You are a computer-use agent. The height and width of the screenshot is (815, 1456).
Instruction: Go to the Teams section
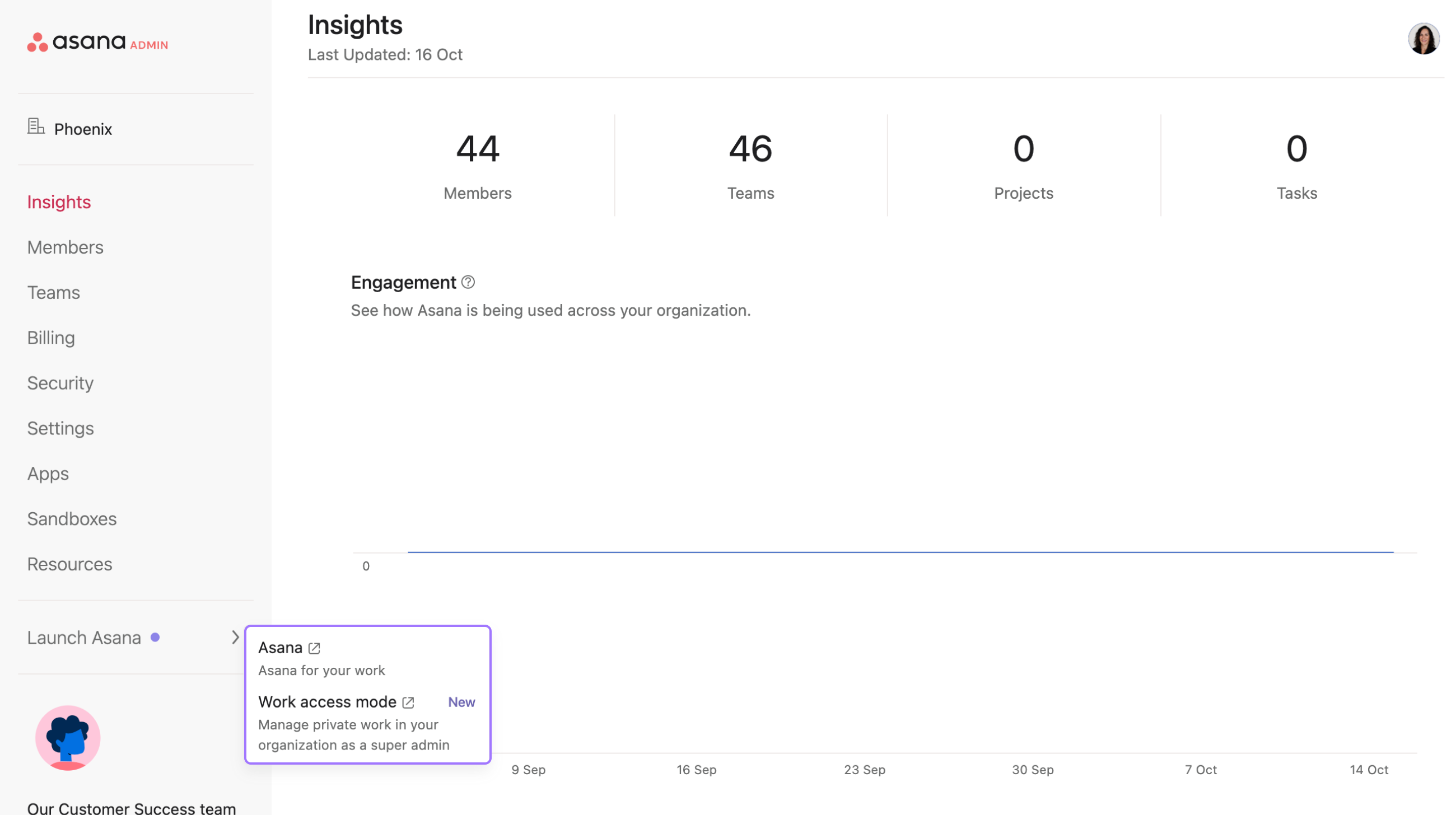[54, 293]
